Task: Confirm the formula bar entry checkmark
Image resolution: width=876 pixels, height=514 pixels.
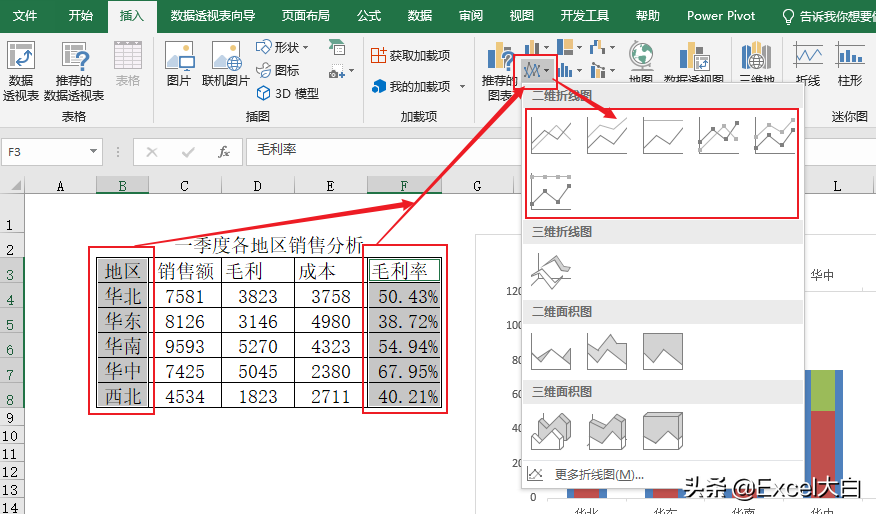Action: click(188, 152)
